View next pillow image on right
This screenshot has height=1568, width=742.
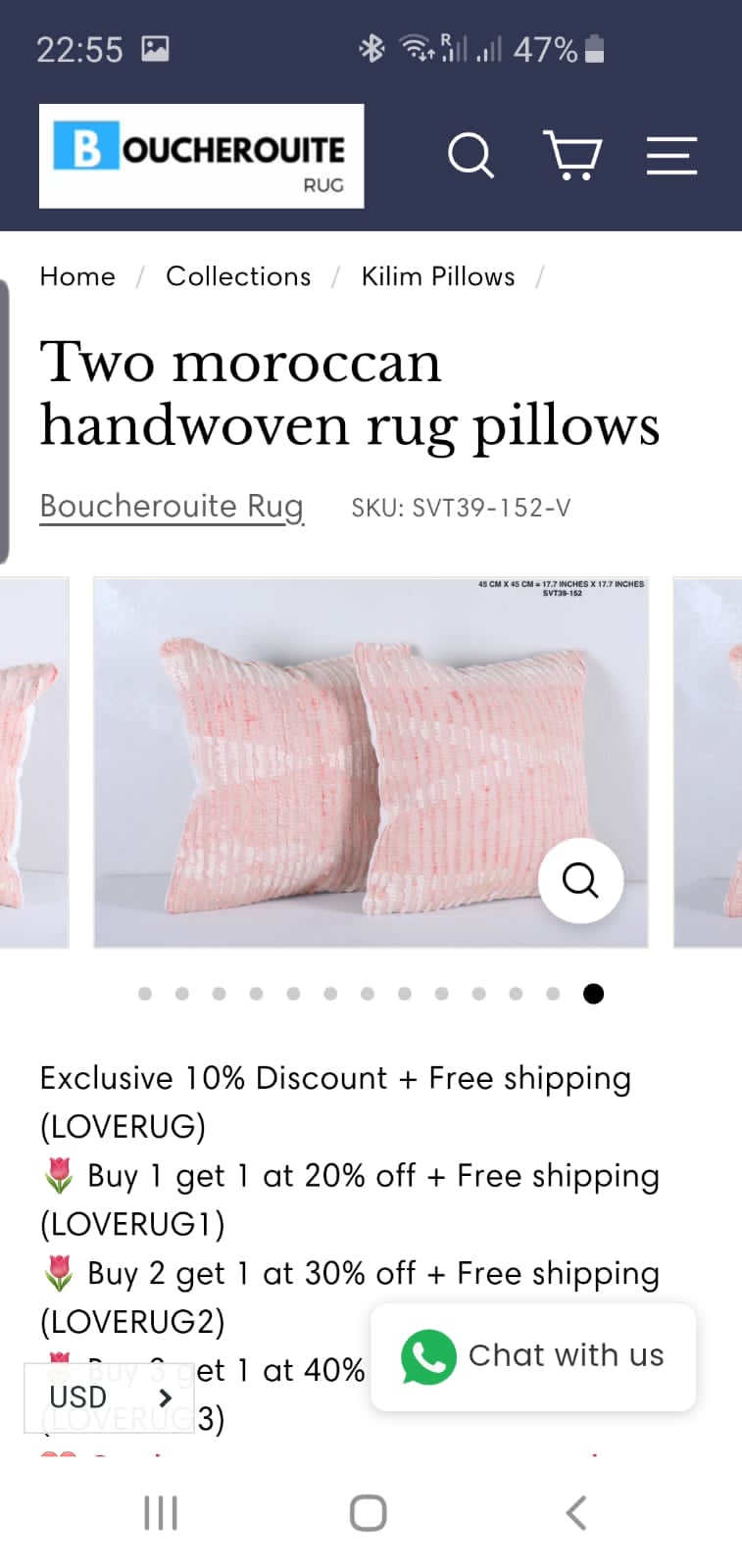708,762
